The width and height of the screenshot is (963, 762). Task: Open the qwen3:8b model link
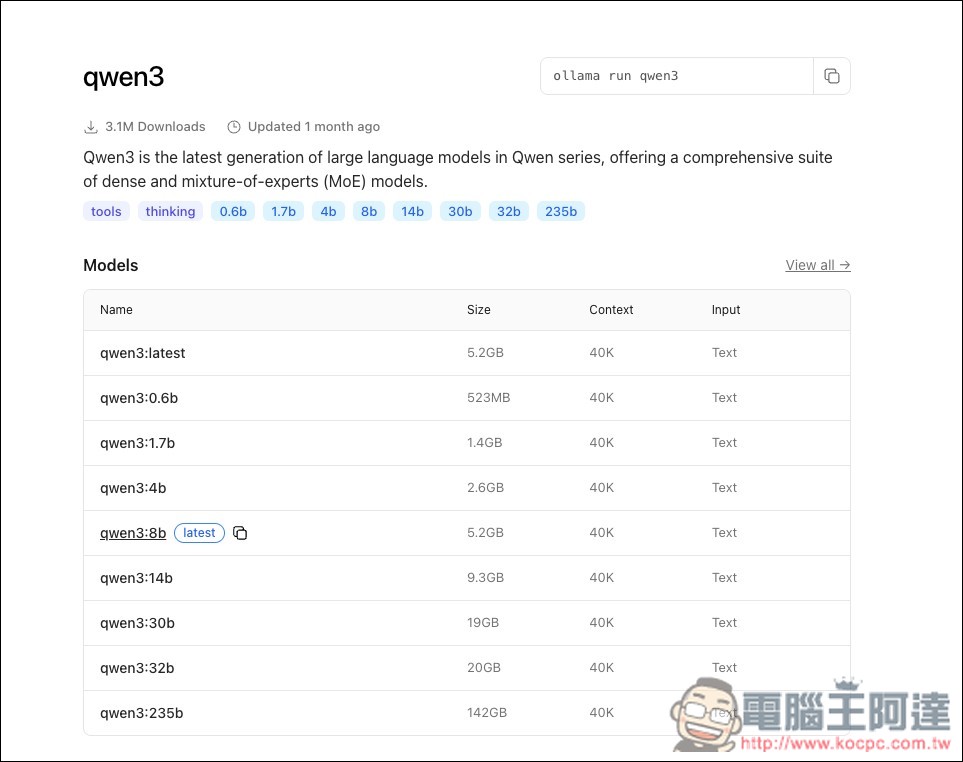click(x=133, y=533)
